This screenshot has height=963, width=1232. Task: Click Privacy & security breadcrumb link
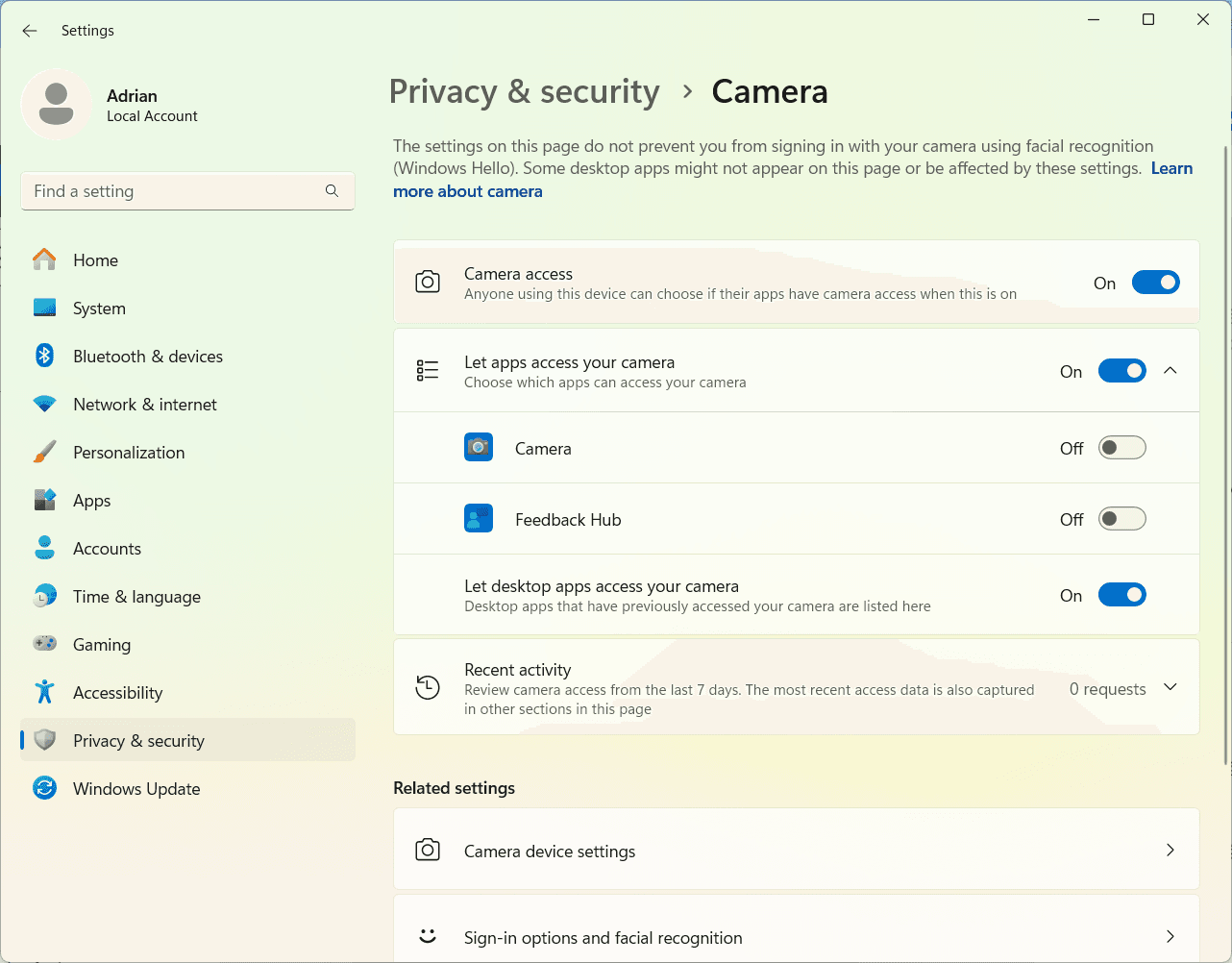(524, 91)
